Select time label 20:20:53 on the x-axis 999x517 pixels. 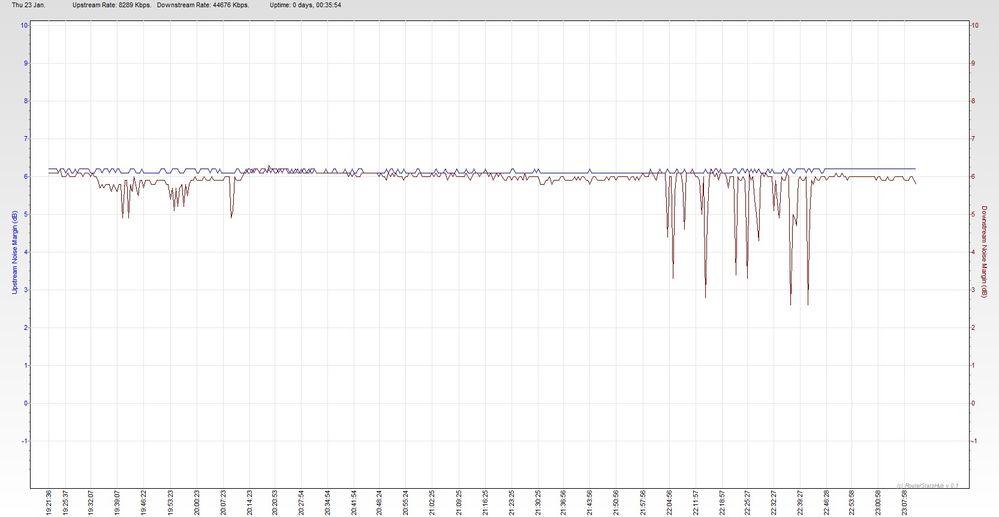(x=275, y=502)
